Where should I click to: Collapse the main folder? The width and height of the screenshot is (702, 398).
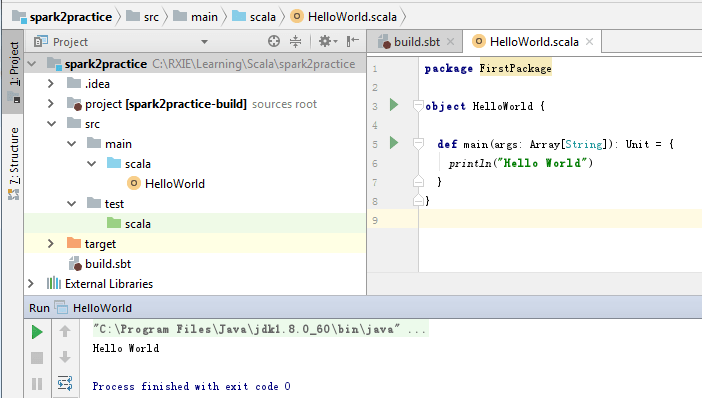[x=72, y=144]
